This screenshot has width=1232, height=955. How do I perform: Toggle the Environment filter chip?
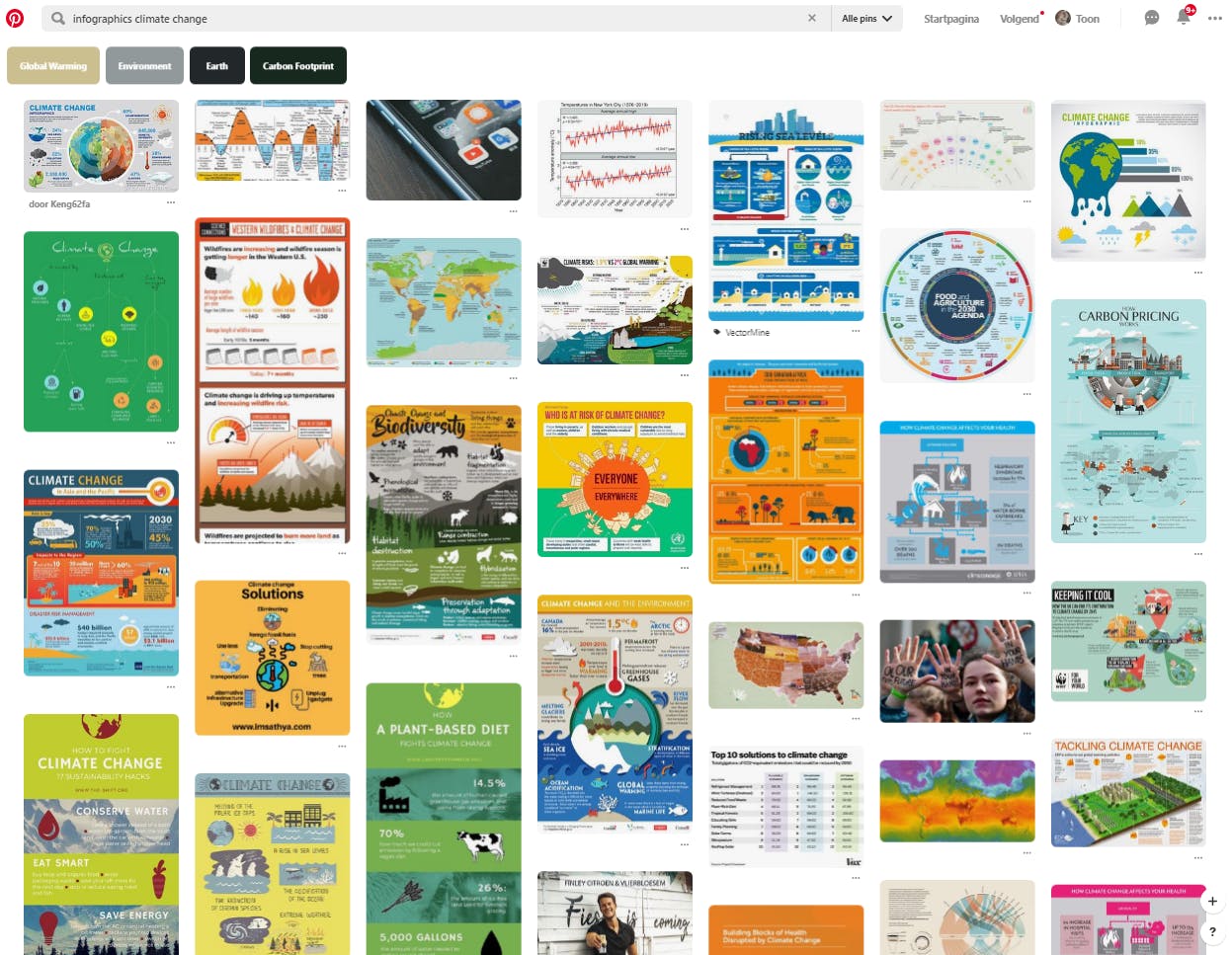tap(144, 65)
